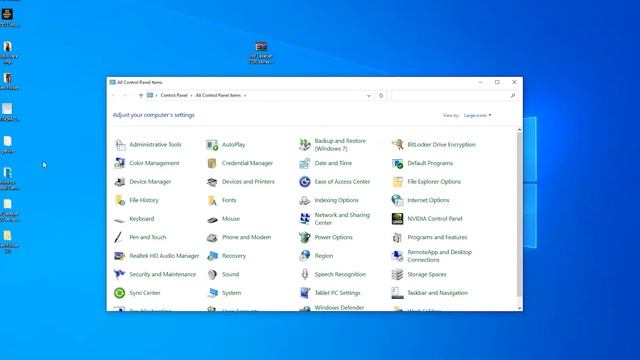Click the search magnifier icon
640x360 pixels.
[x=513, y=96]
